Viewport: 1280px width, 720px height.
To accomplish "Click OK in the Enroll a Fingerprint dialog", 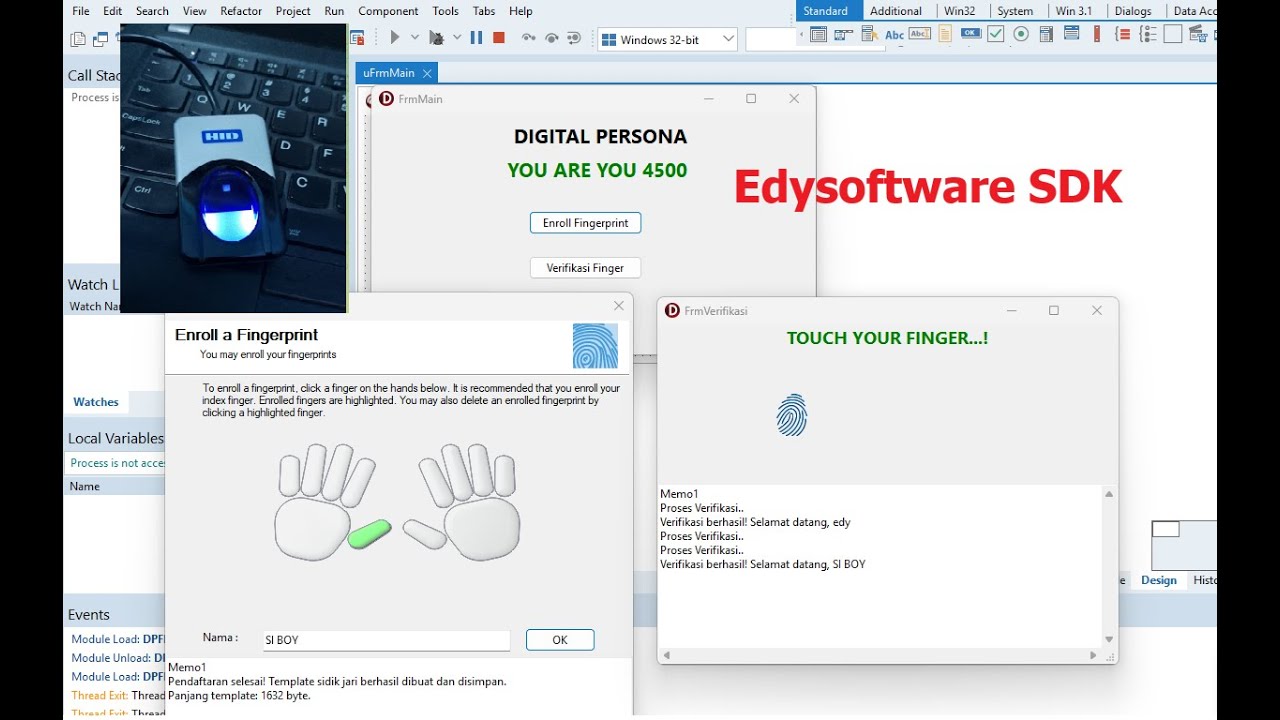I will (560, 640).
